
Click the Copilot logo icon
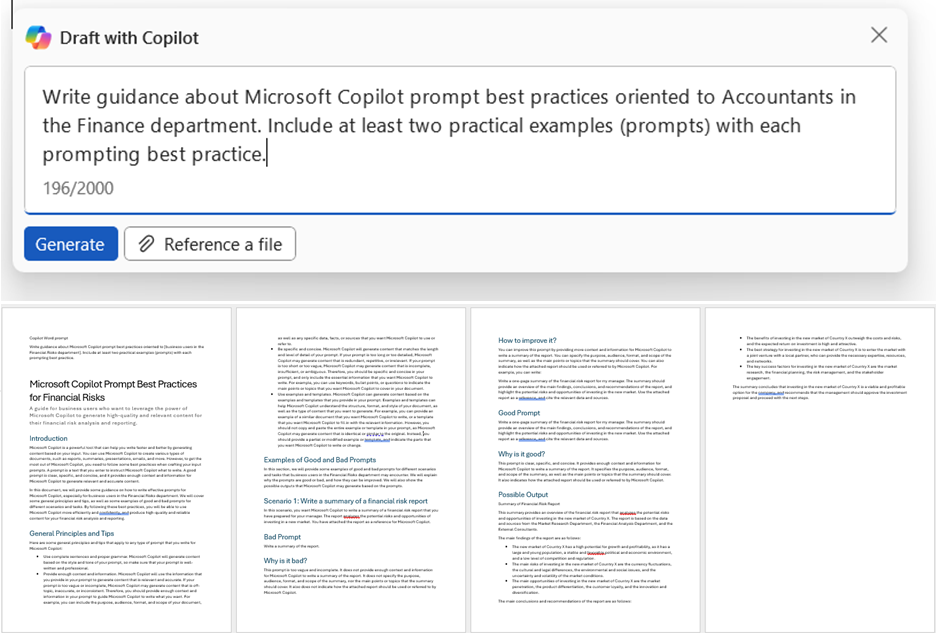pos(38,38)
